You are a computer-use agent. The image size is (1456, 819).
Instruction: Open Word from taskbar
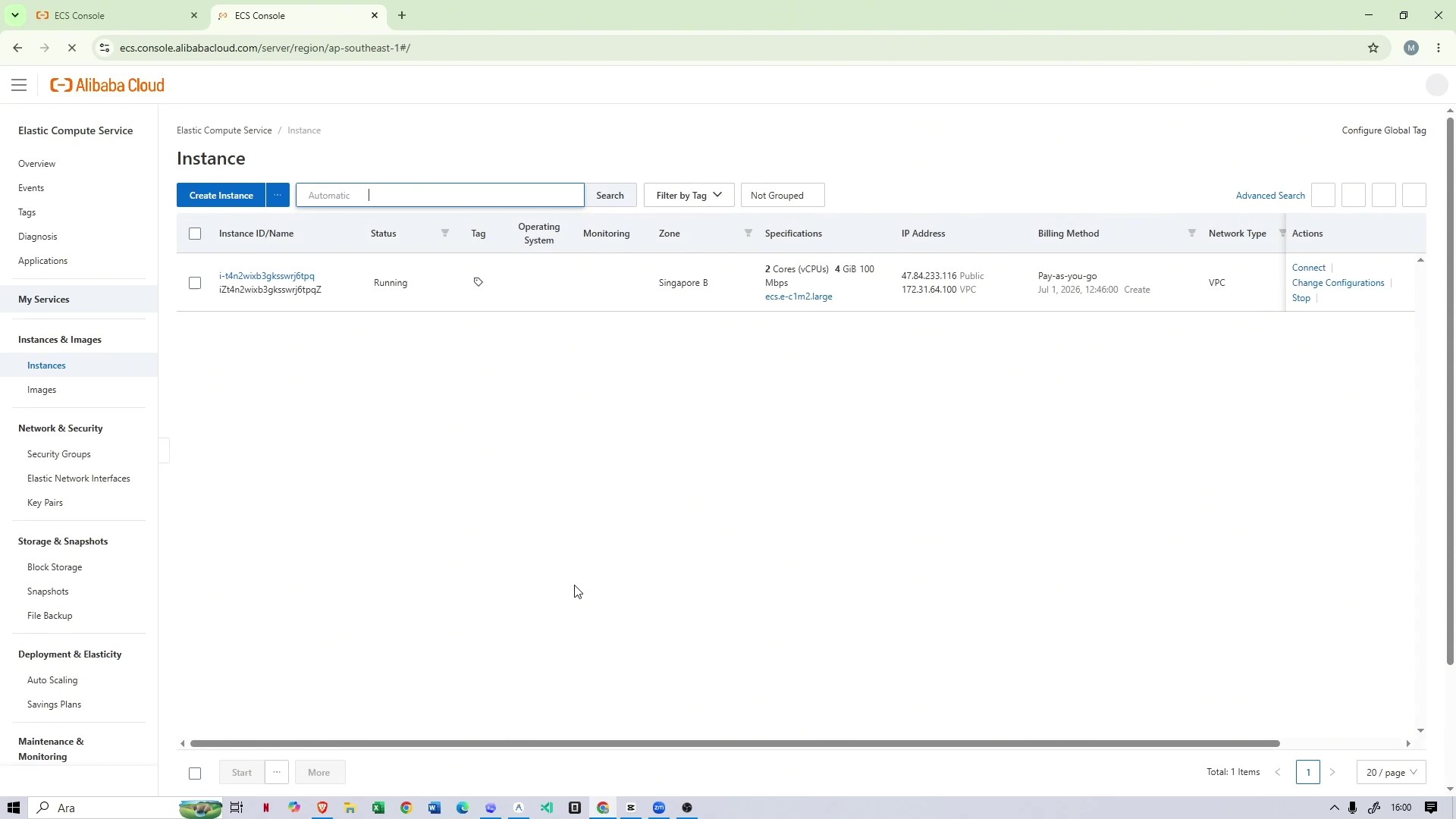tap(435, 808)
